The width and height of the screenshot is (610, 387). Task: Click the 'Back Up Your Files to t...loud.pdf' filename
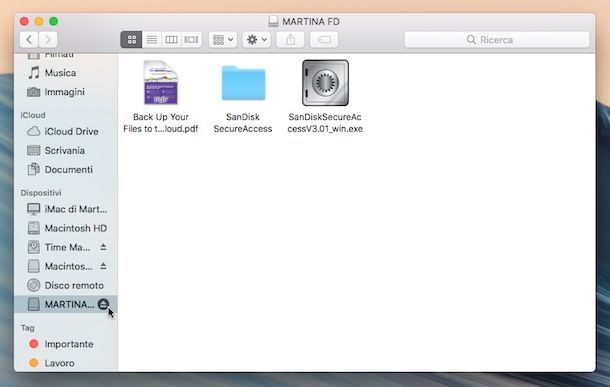coord(161,123)
